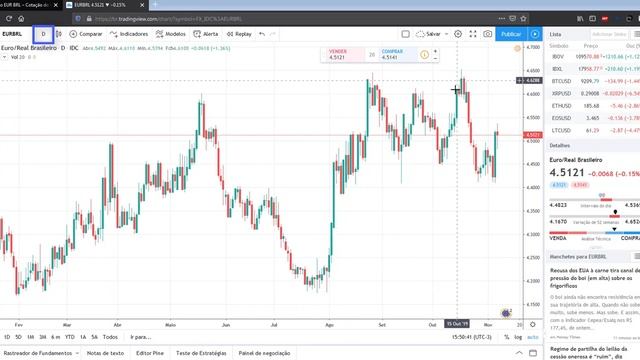This screenshot has width=640, height=360.
Task: Select the Todos time range
Action: coord(110,337)
